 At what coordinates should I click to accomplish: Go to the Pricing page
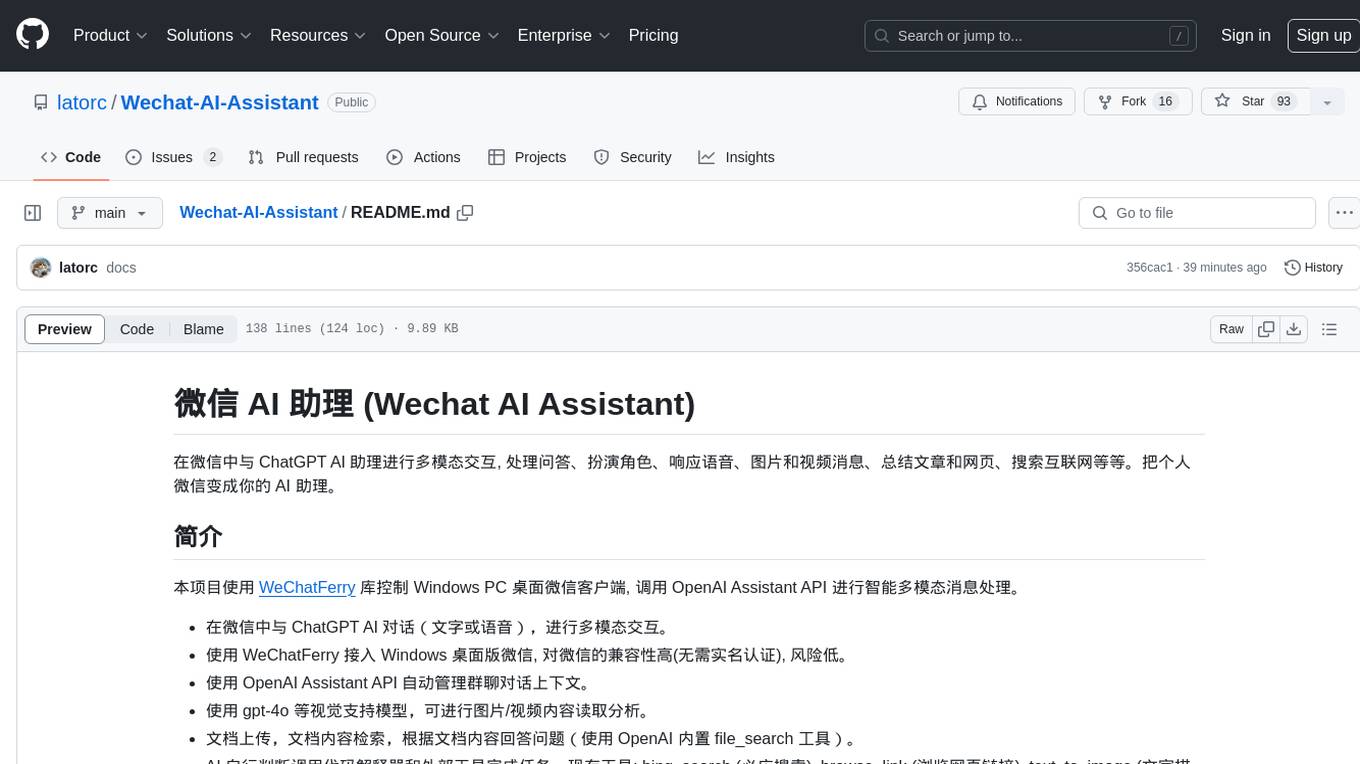coord(653,35)
